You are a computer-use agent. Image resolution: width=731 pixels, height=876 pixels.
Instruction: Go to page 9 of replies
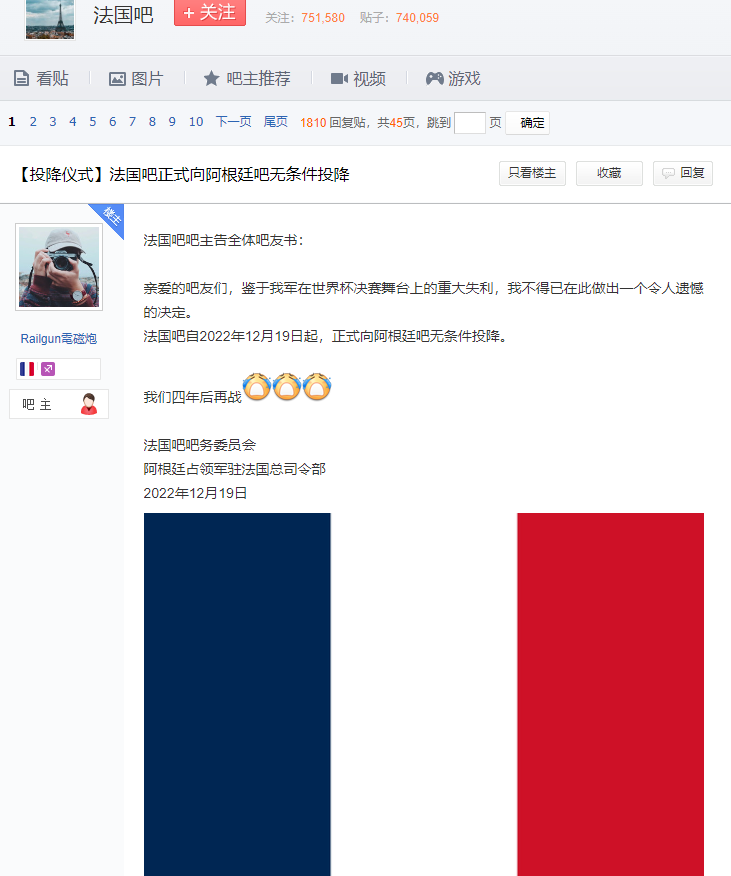tap(172, 122)
